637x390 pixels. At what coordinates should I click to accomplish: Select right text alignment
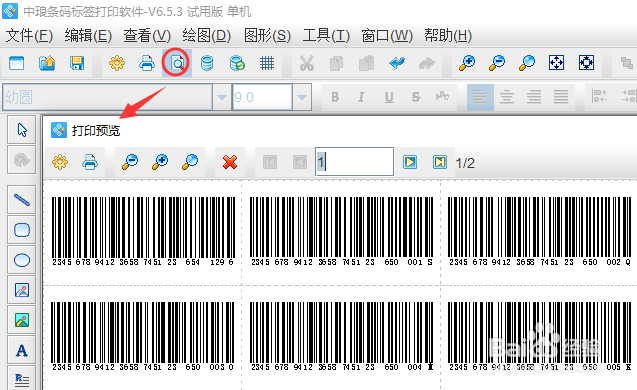click(534, 97)
